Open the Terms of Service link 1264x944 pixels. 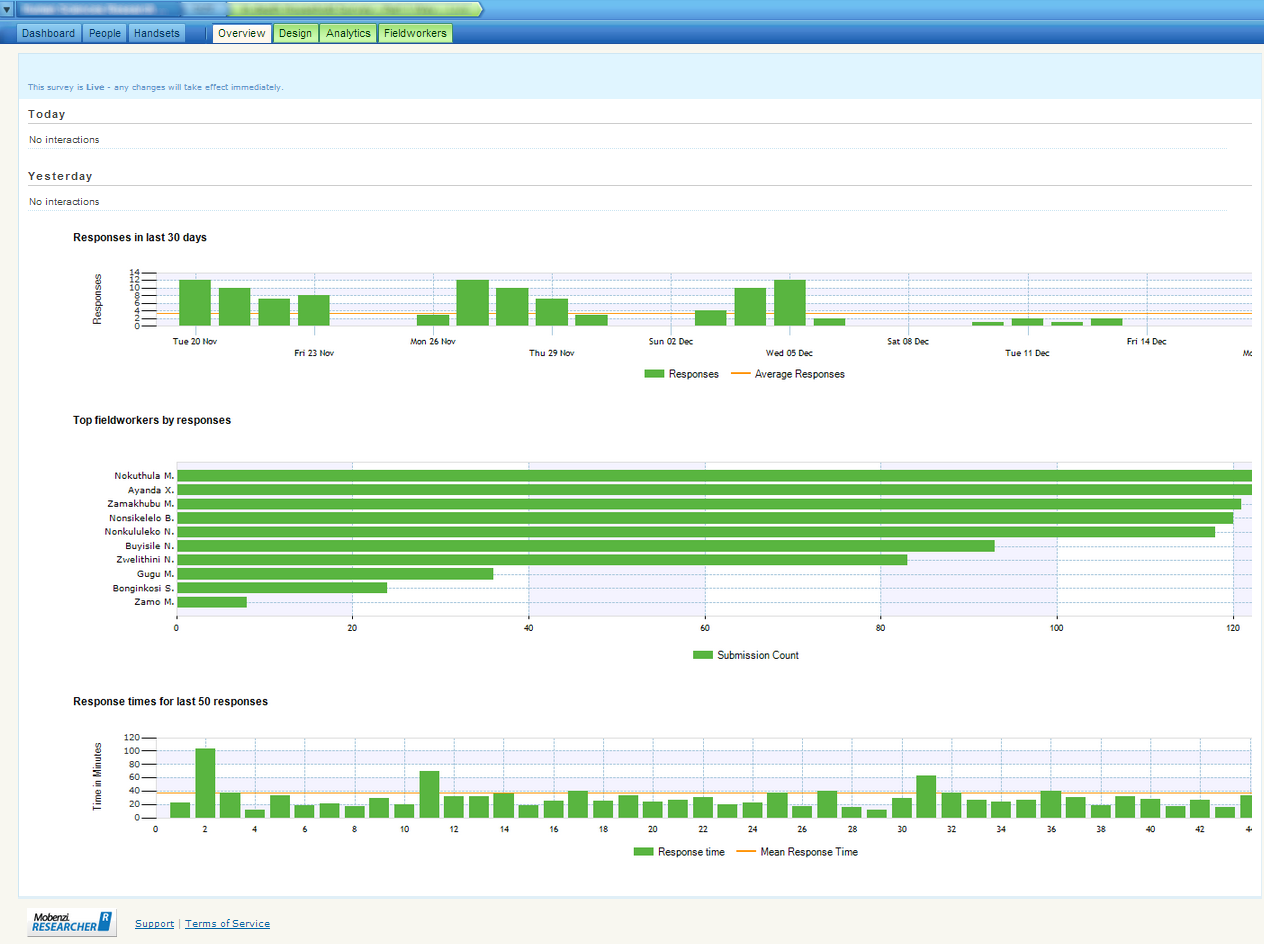click(x=227, y=924)
